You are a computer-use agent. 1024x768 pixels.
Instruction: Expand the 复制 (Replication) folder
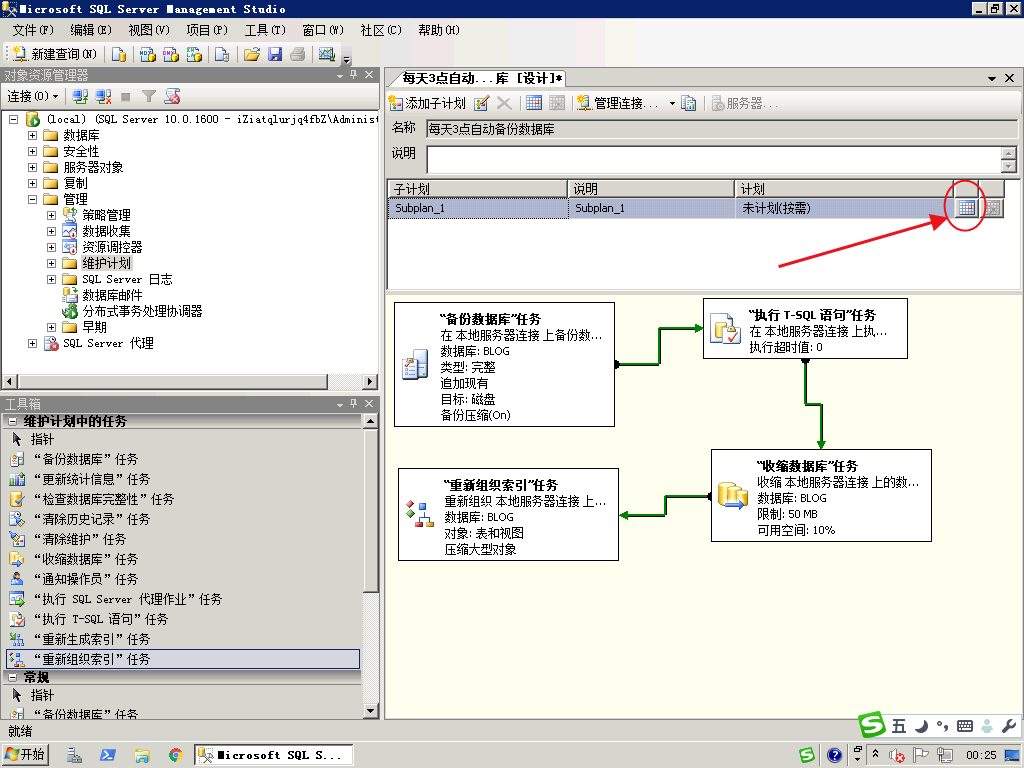(x=32, y=183)
